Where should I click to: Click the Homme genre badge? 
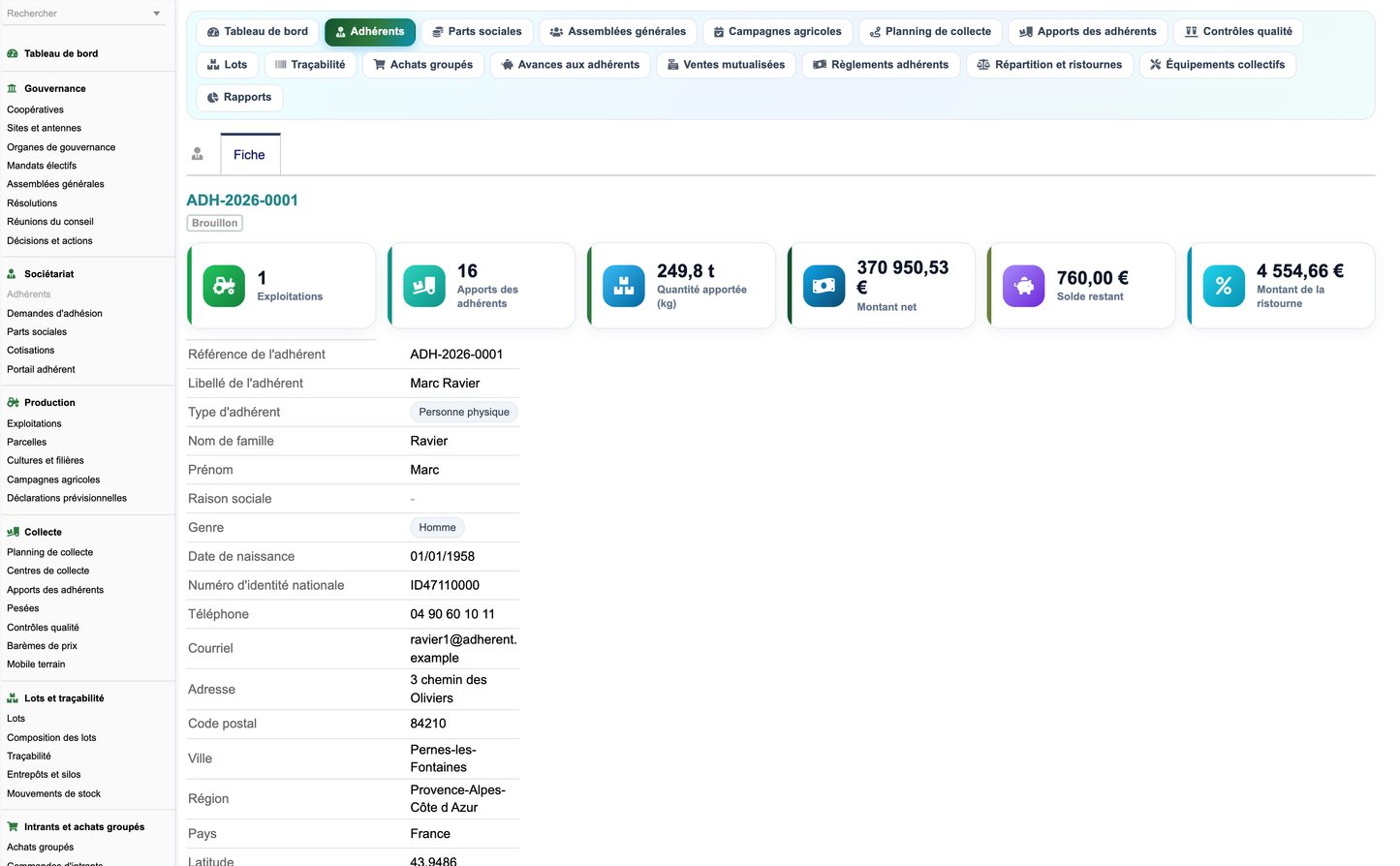437,528
